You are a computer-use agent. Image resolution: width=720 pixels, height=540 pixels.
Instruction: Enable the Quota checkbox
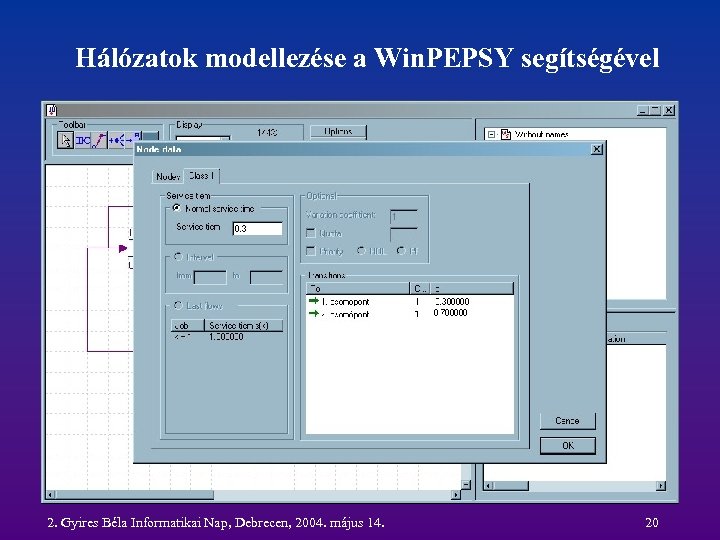pos(311,233)
